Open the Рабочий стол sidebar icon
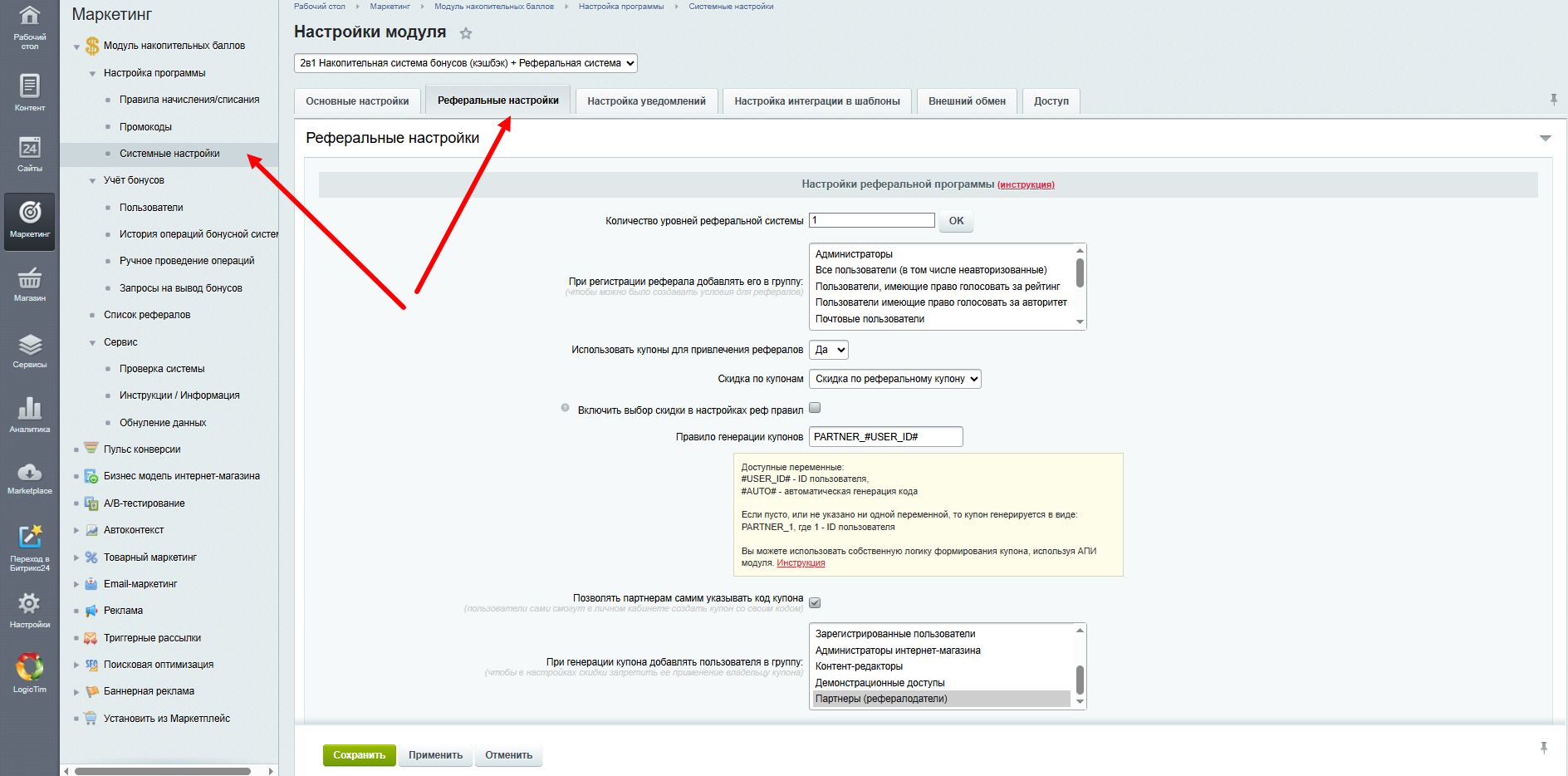This screenshot has width=1568, height=776. [x=29, y=27]
